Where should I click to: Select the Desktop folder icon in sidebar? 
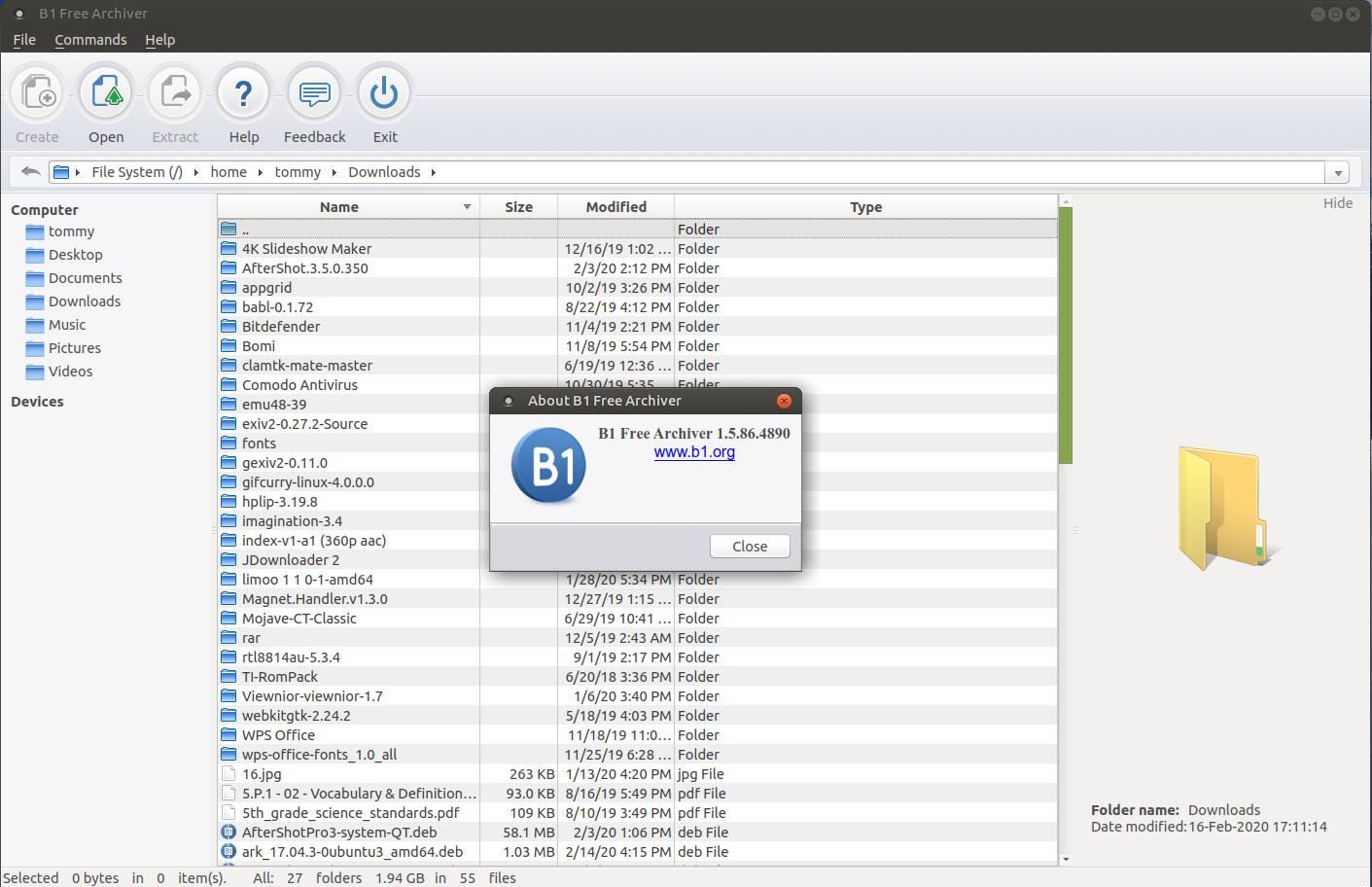(x=35, y=255)
